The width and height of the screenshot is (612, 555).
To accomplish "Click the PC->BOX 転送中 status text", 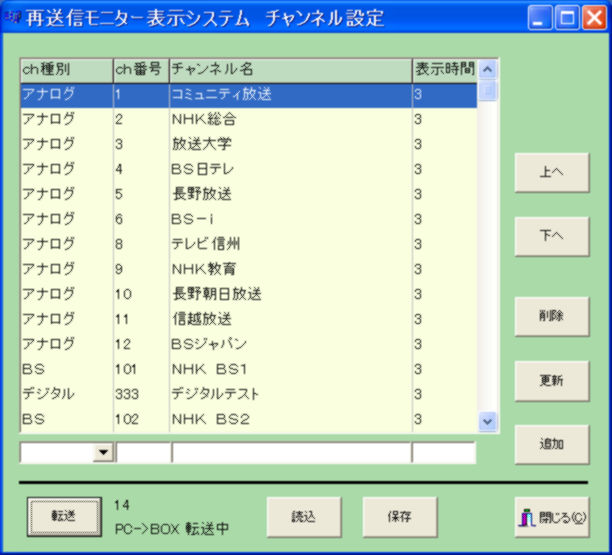I will click(172, 529).
